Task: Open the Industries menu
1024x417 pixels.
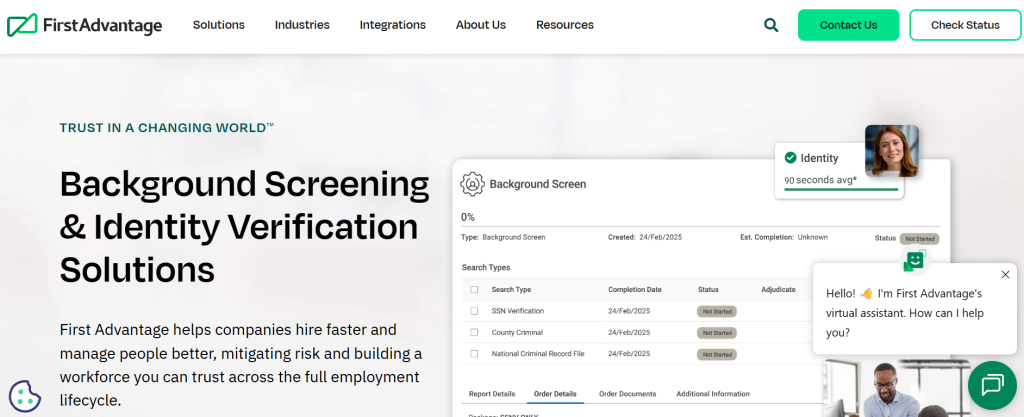Action: pos(302,25)
